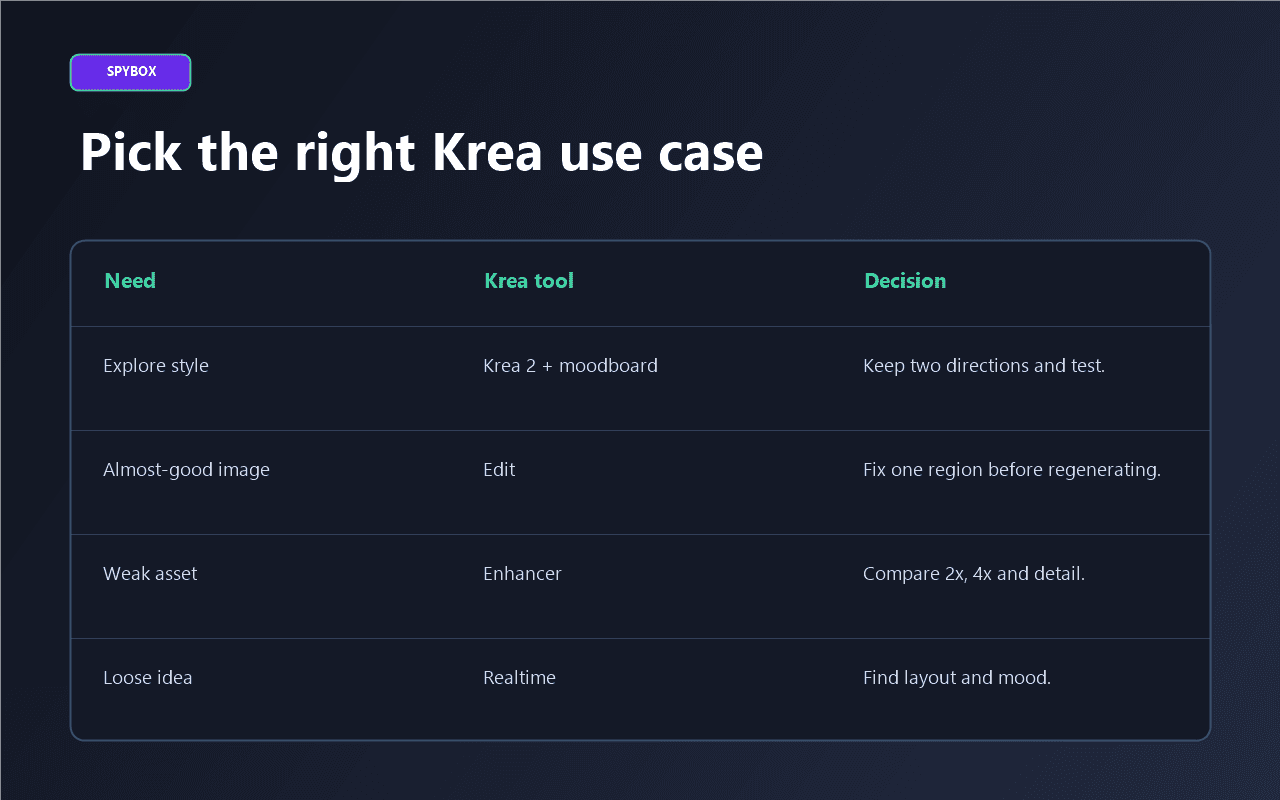Click the 'Krea tool' column header
The image size is (1280, 800).
click(529, 281)
